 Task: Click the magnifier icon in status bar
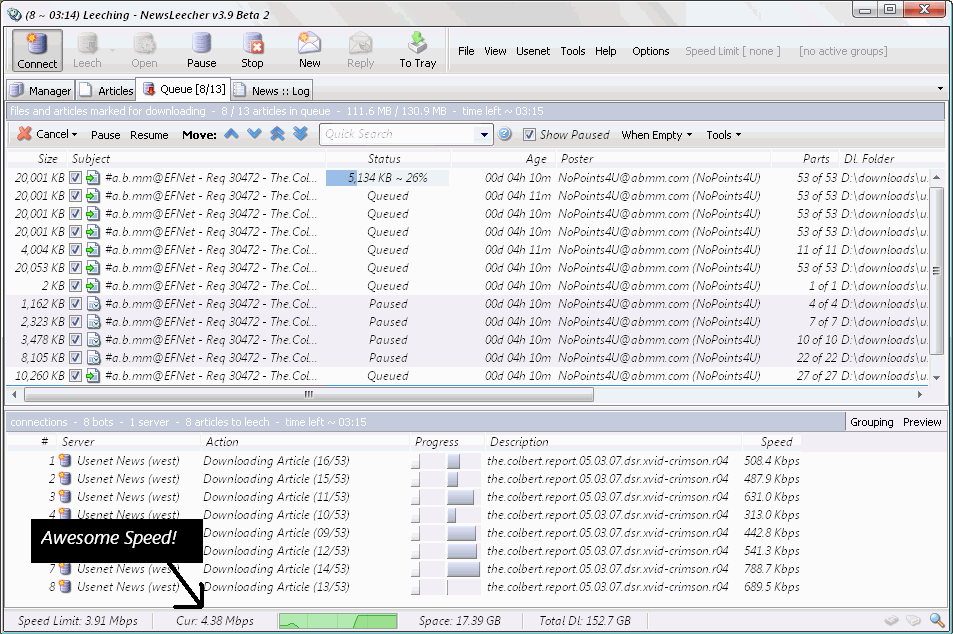937,620
